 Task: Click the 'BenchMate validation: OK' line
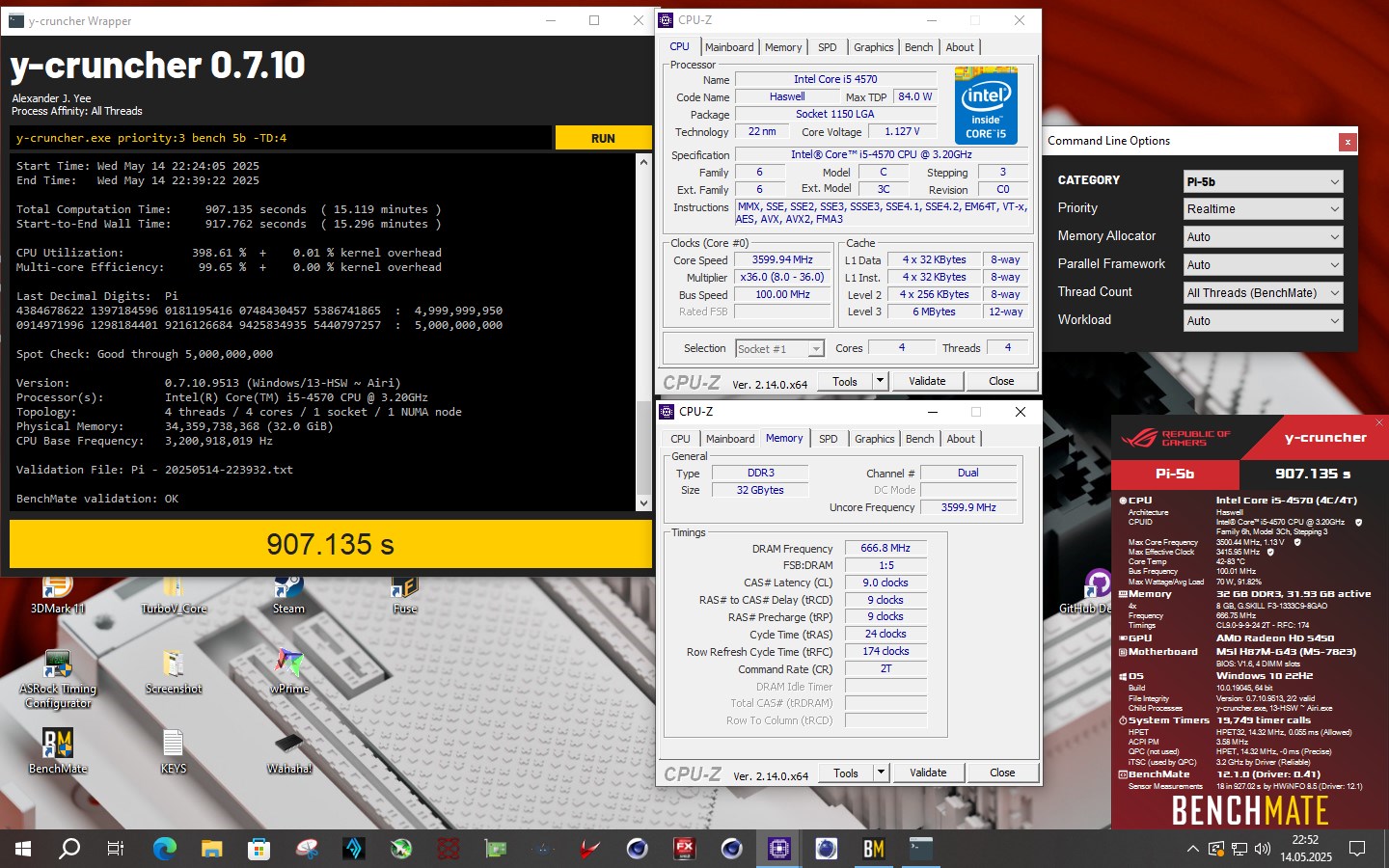tap(97, 499)
